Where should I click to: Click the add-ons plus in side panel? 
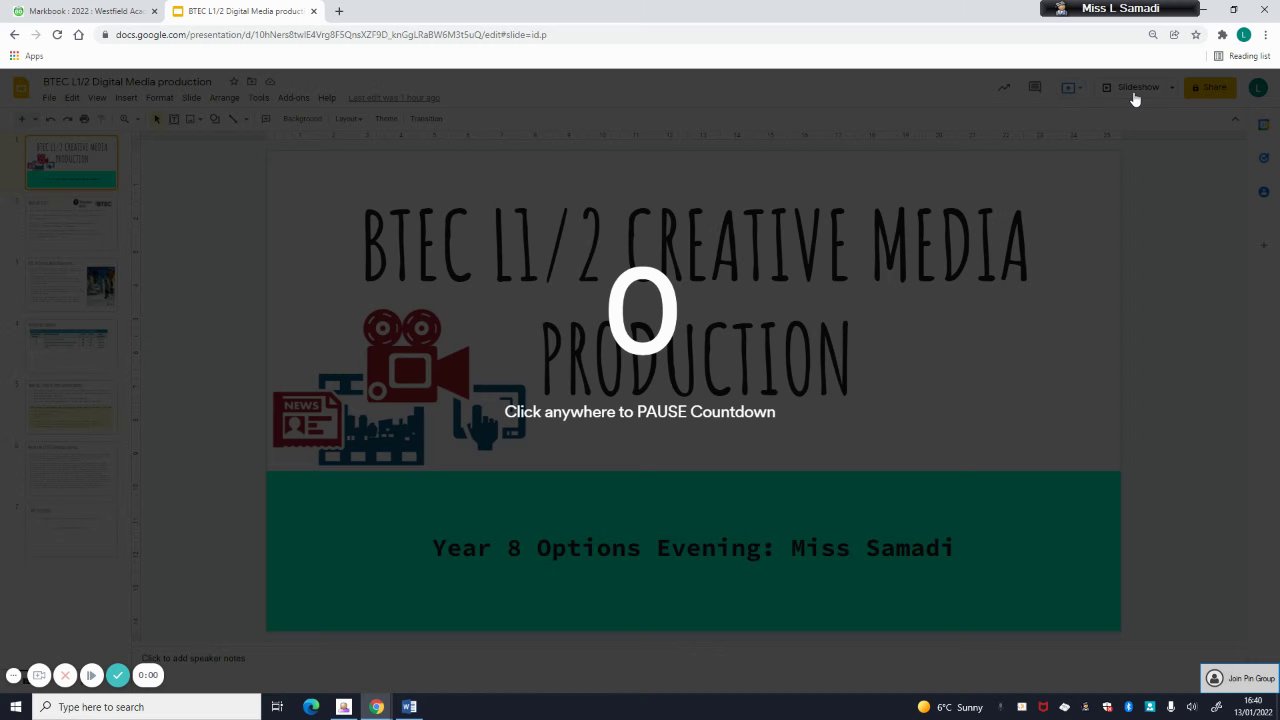(x=1264, y=245)
